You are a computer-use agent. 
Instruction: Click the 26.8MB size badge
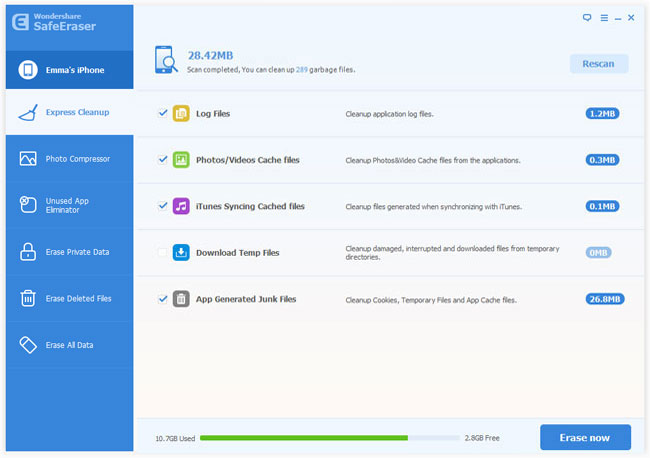[x=605, y=299]
